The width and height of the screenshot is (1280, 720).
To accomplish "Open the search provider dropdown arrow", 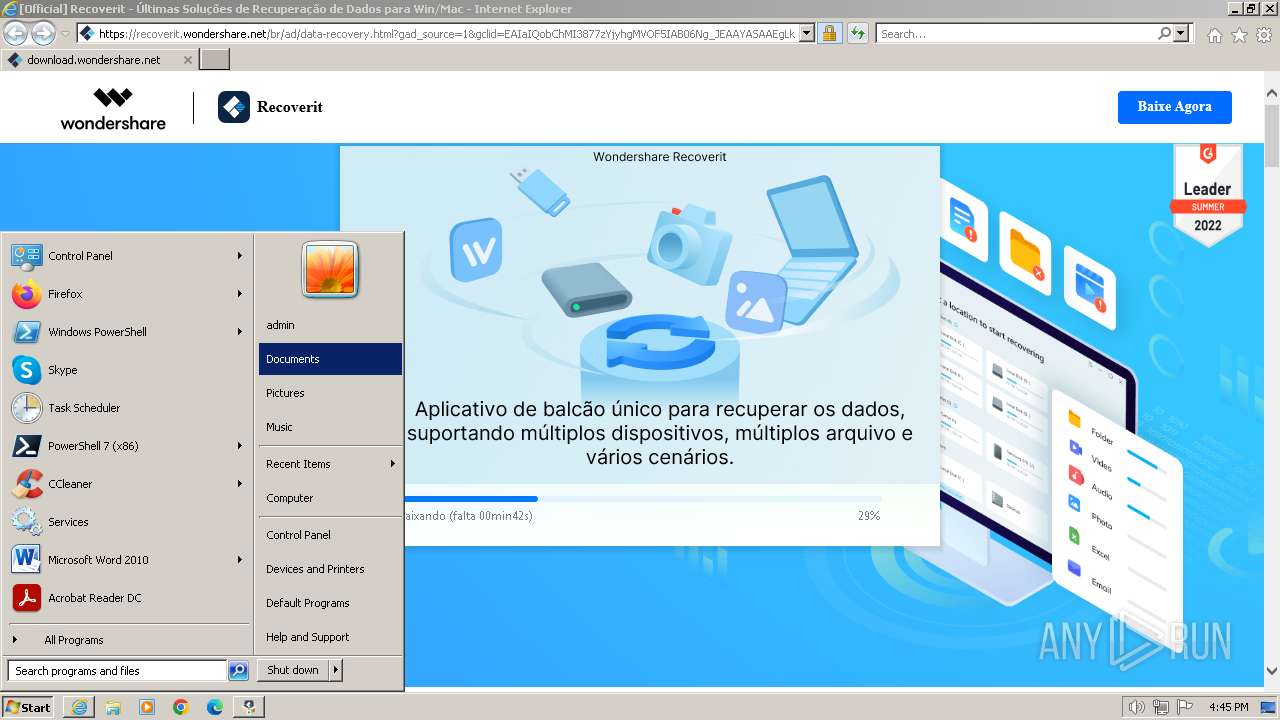I will 1181,34.
